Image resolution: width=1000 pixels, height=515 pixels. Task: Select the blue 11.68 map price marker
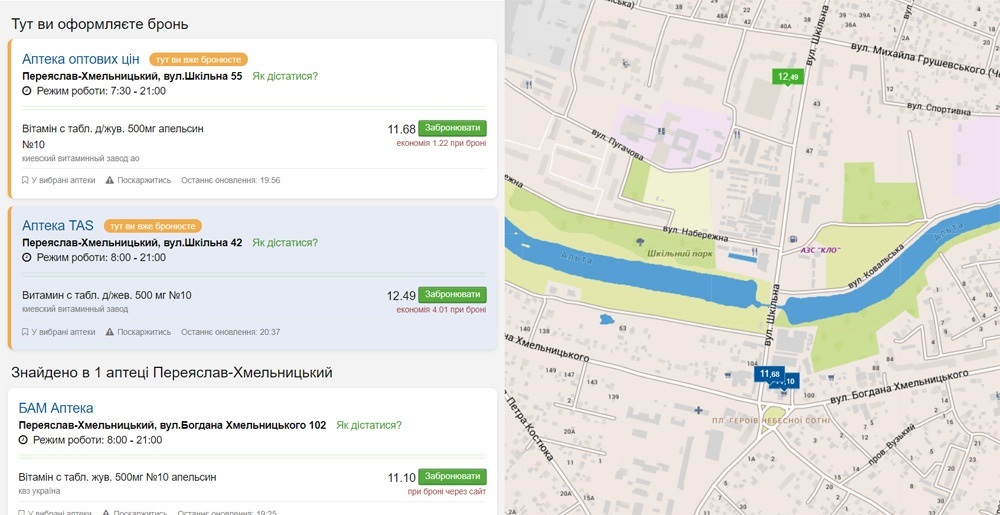[769, 374]
